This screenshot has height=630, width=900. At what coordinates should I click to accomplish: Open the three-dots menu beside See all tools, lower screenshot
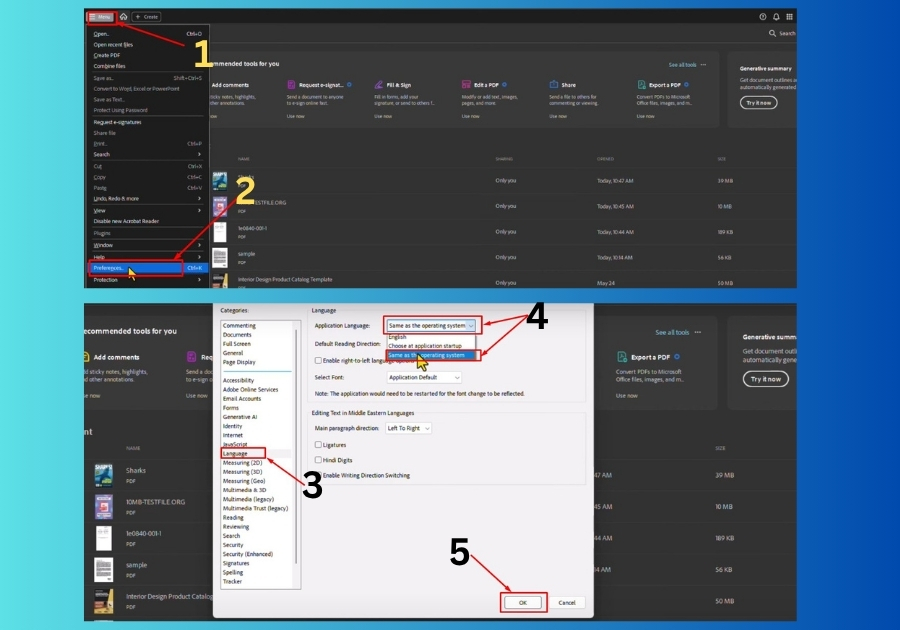click(698, 332)
